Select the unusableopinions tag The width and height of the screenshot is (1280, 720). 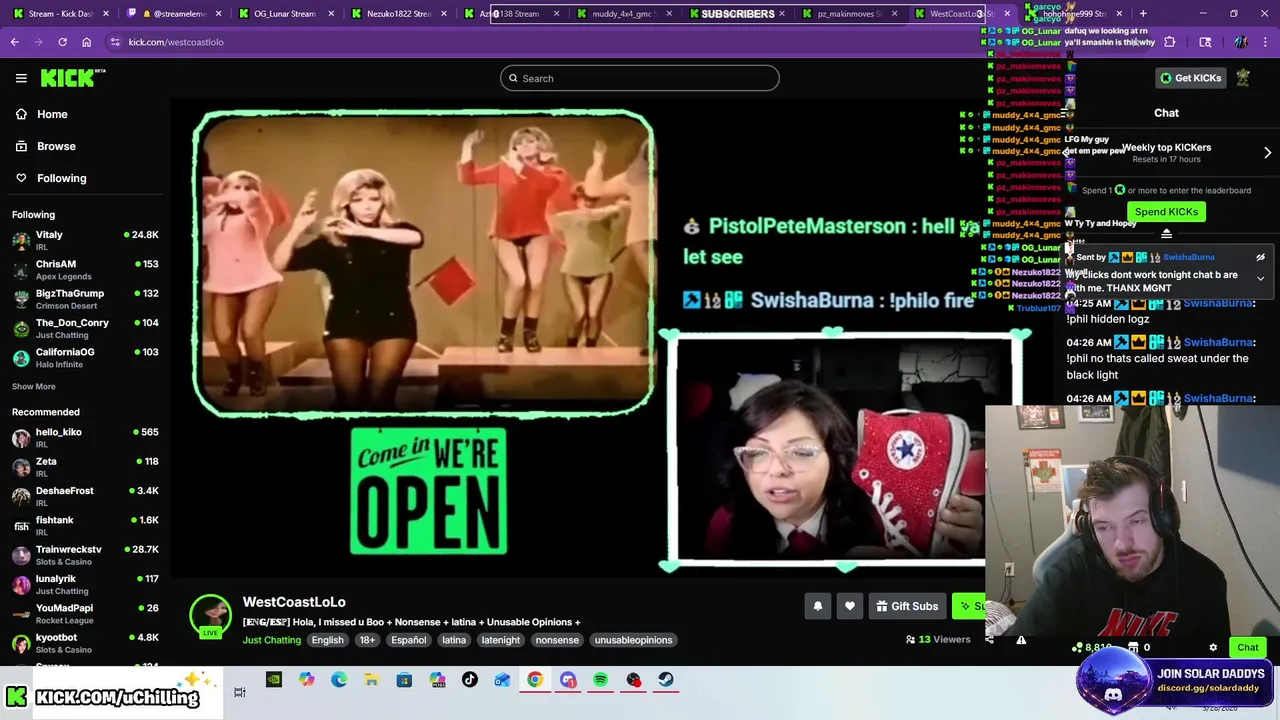click(633, 640)
